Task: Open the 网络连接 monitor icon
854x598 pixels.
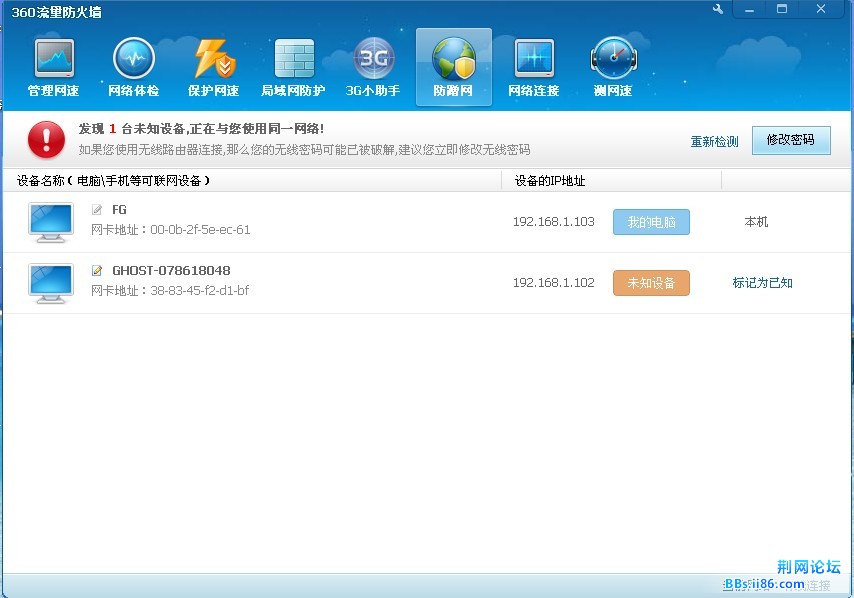Action: [534, 68]
